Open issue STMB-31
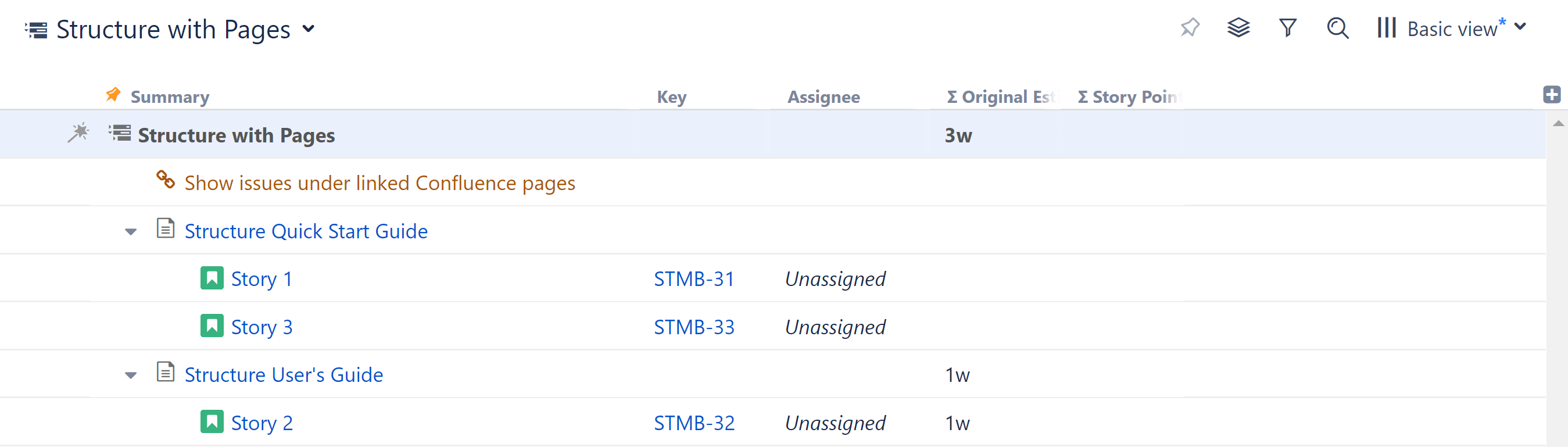The image size is (1568, 447). click(x=694, y=278)
